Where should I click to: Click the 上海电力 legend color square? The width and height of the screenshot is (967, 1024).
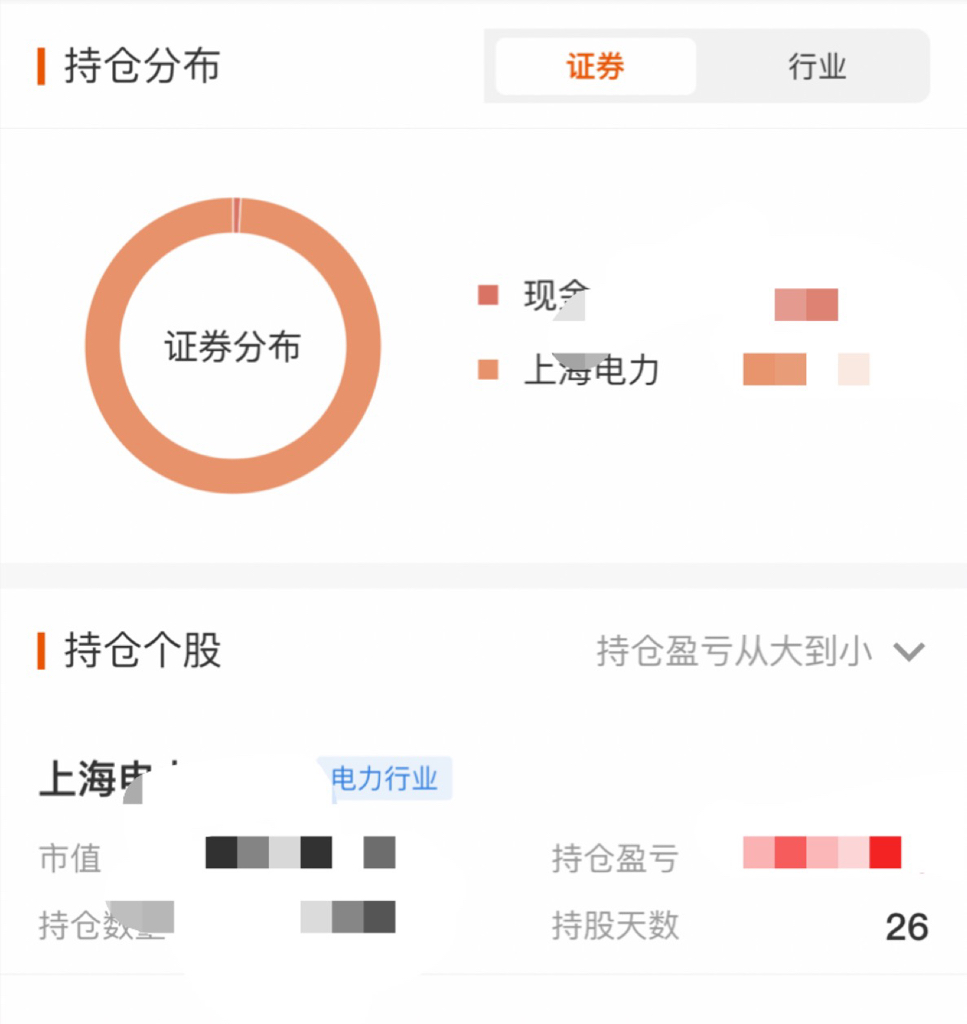[x=488, y=370]
